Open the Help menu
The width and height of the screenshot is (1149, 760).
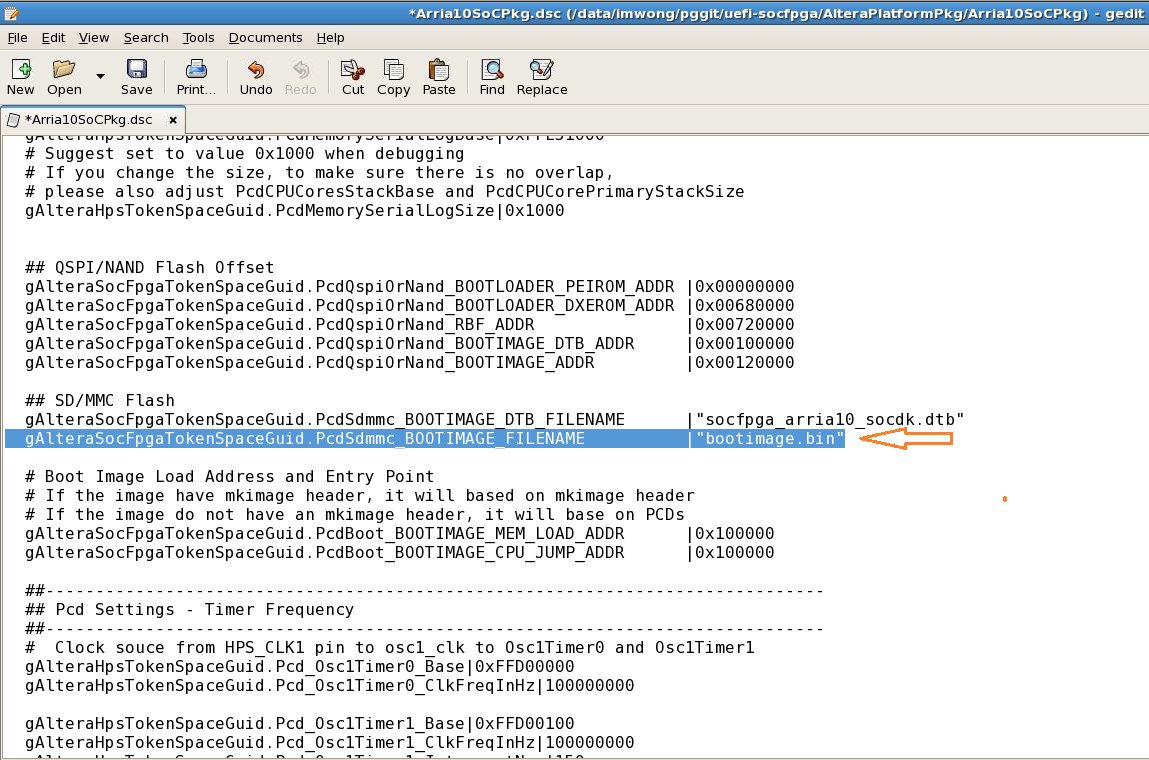[330, 37]
